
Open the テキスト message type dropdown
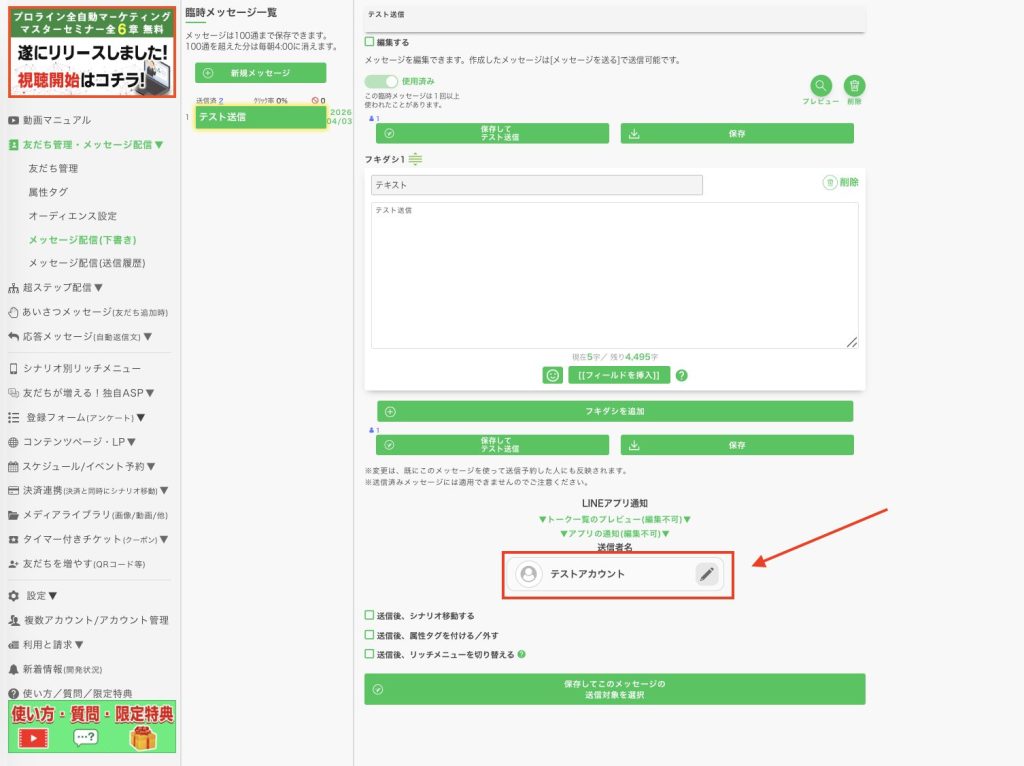pos(536,185)
